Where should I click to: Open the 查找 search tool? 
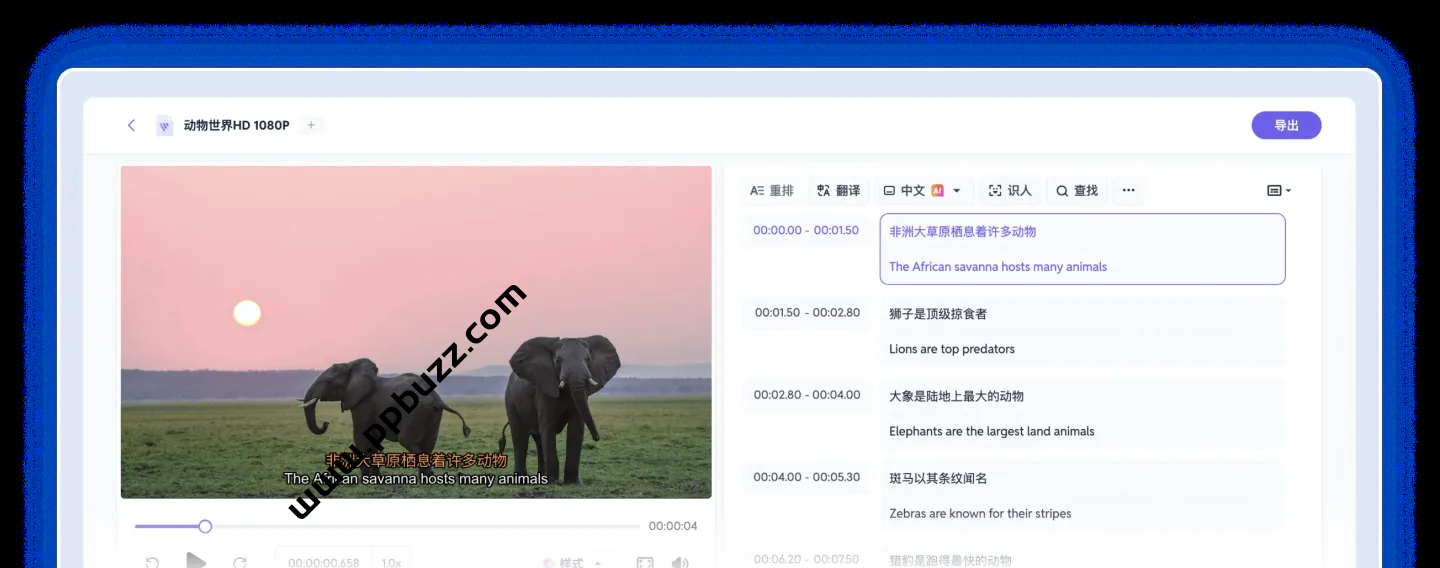[1077, 191]
